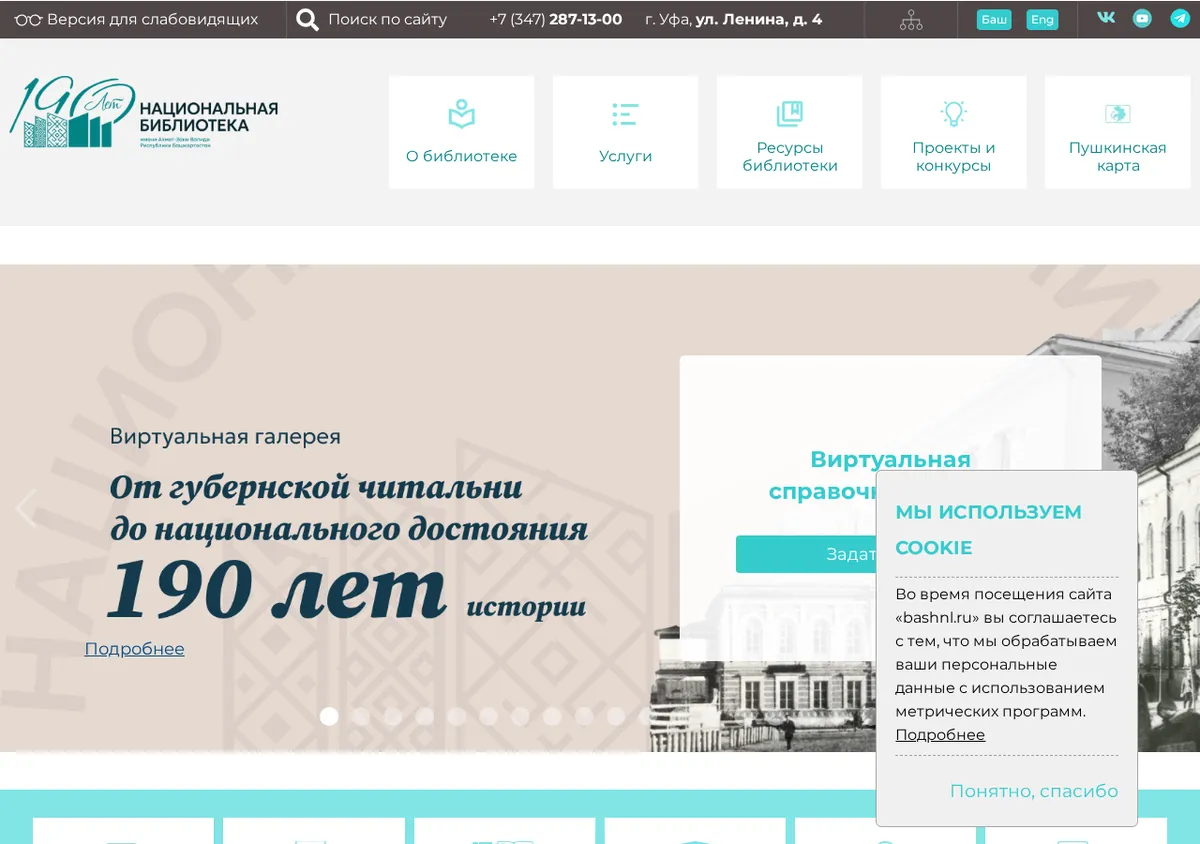Click the glasses icon for visually impaired version

28,19
